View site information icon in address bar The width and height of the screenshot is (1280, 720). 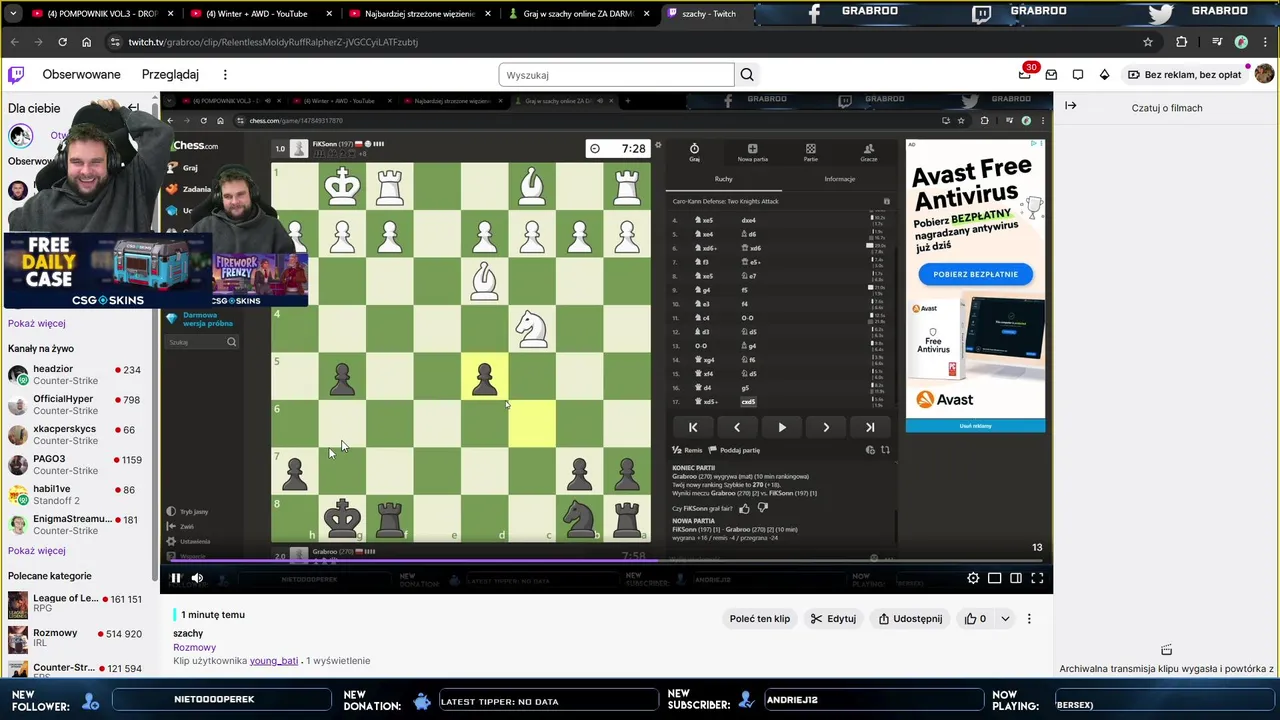click(115, 42)
